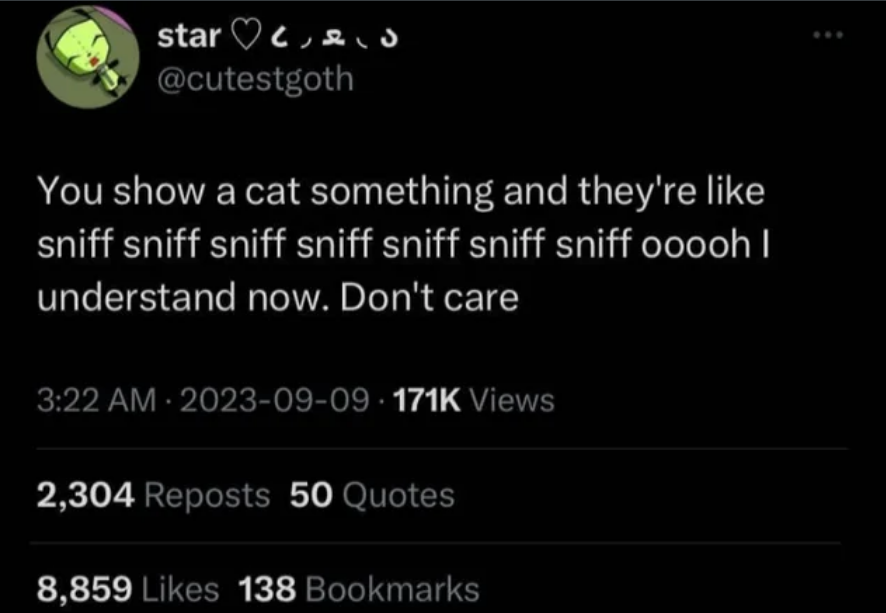Image resolution: width=886 pixels, height=613 pixels.
Task: Open the "Quotes" list label
Action: tap(398, 494)
